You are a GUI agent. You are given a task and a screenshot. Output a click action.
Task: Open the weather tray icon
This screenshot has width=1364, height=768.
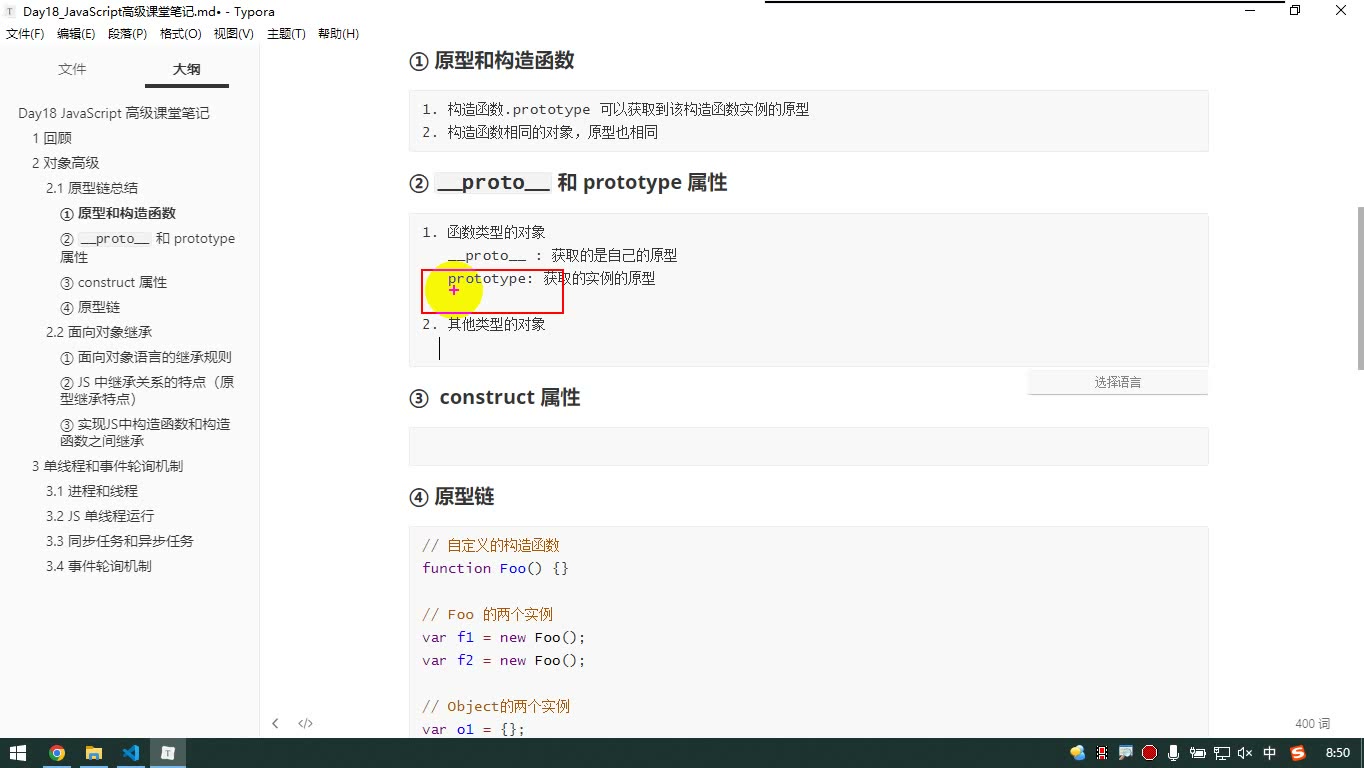1077,753
